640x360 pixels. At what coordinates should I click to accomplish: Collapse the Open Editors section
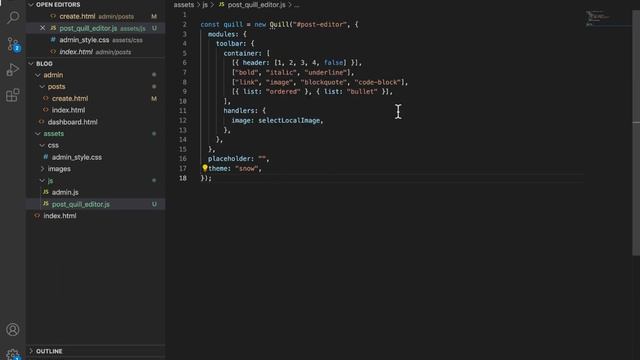coord(31,4)
